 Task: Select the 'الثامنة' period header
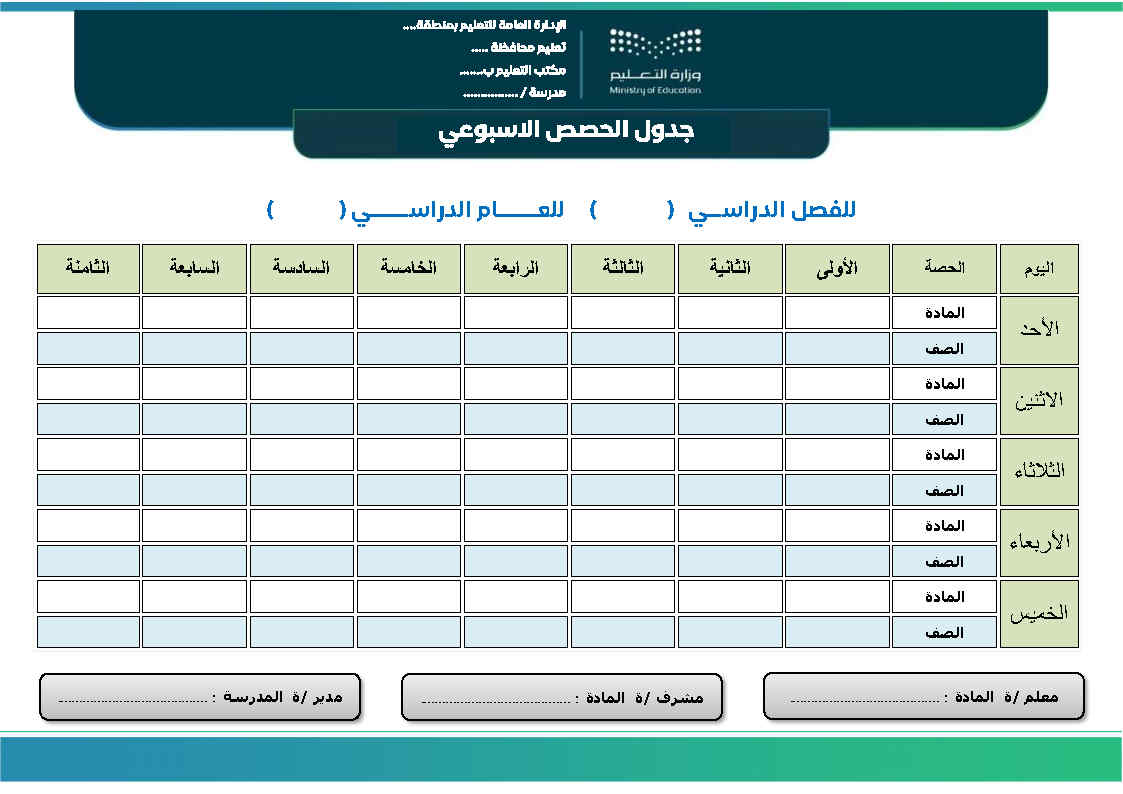[x=88, y=268]
